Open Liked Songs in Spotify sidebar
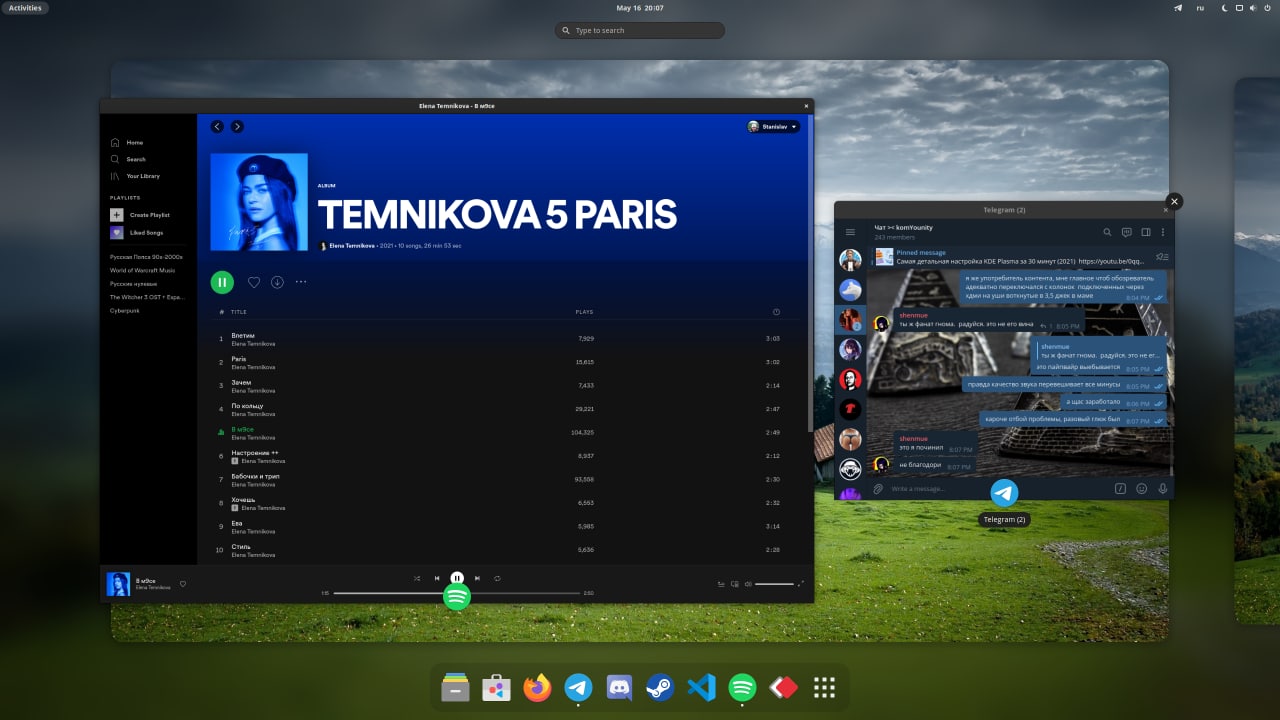 pos(137,232)
